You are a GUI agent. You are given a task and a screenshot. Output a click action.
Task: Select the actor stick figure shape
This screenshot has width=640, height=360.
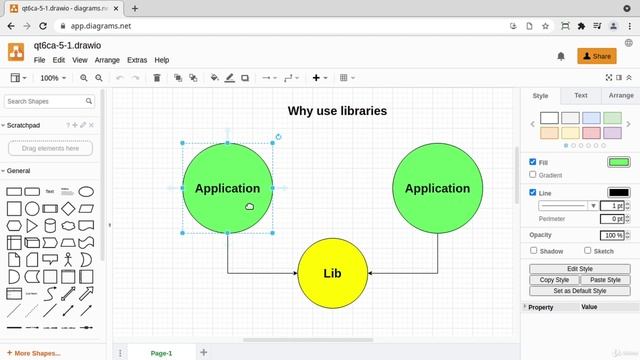click(x=68, y=260)
